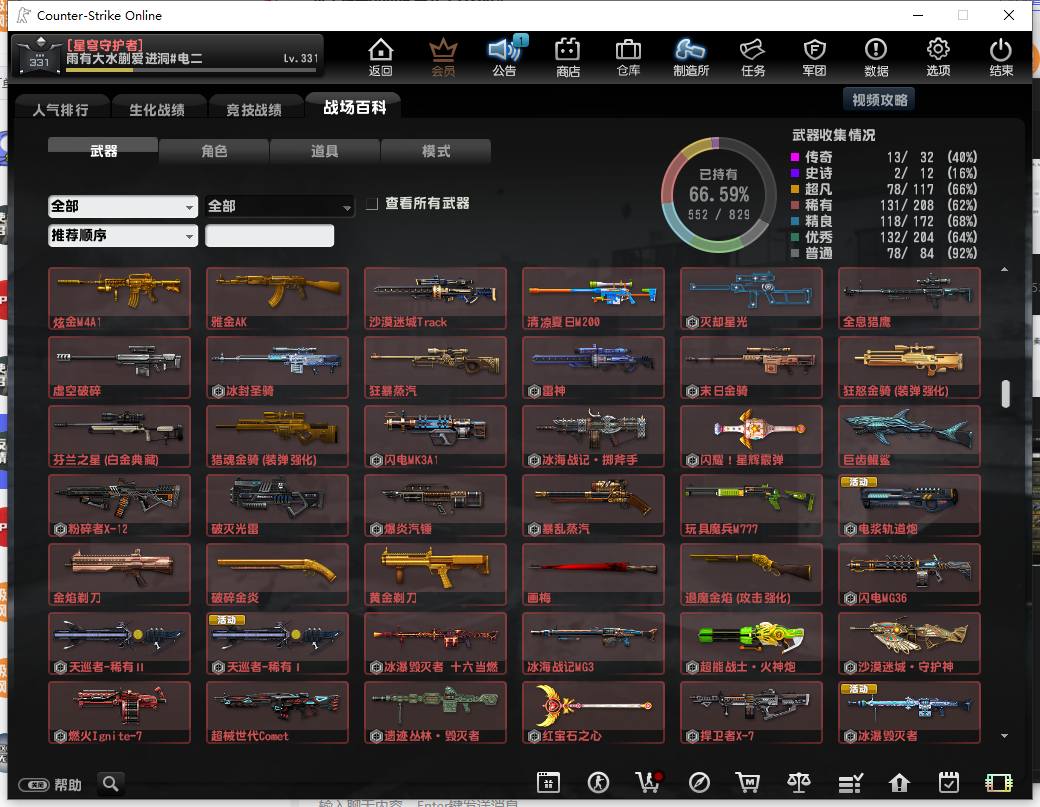
Task: Expand the 推荐顺序 sort order dropdown
Action: 123,235
